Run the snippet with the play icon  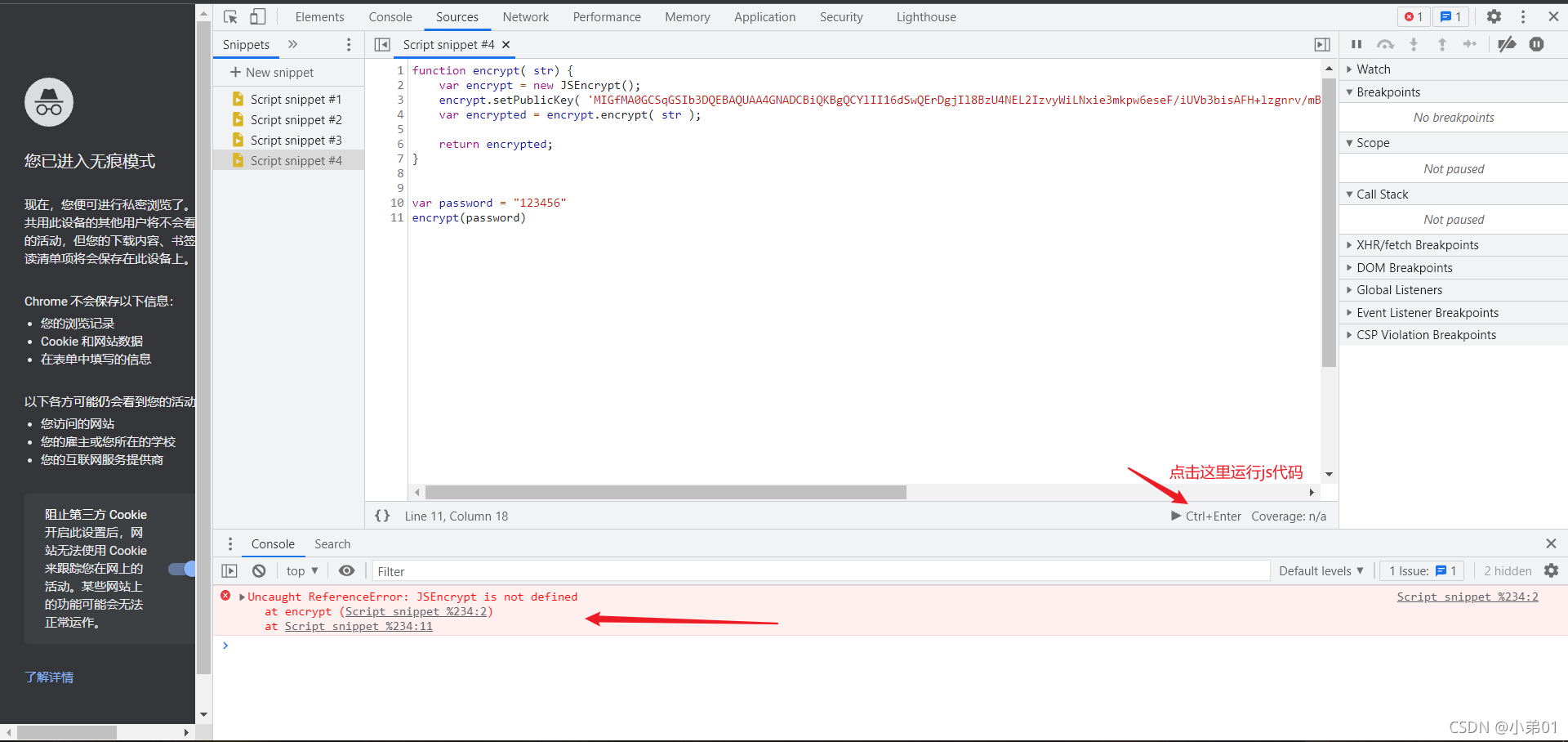tap(1174, 516)
